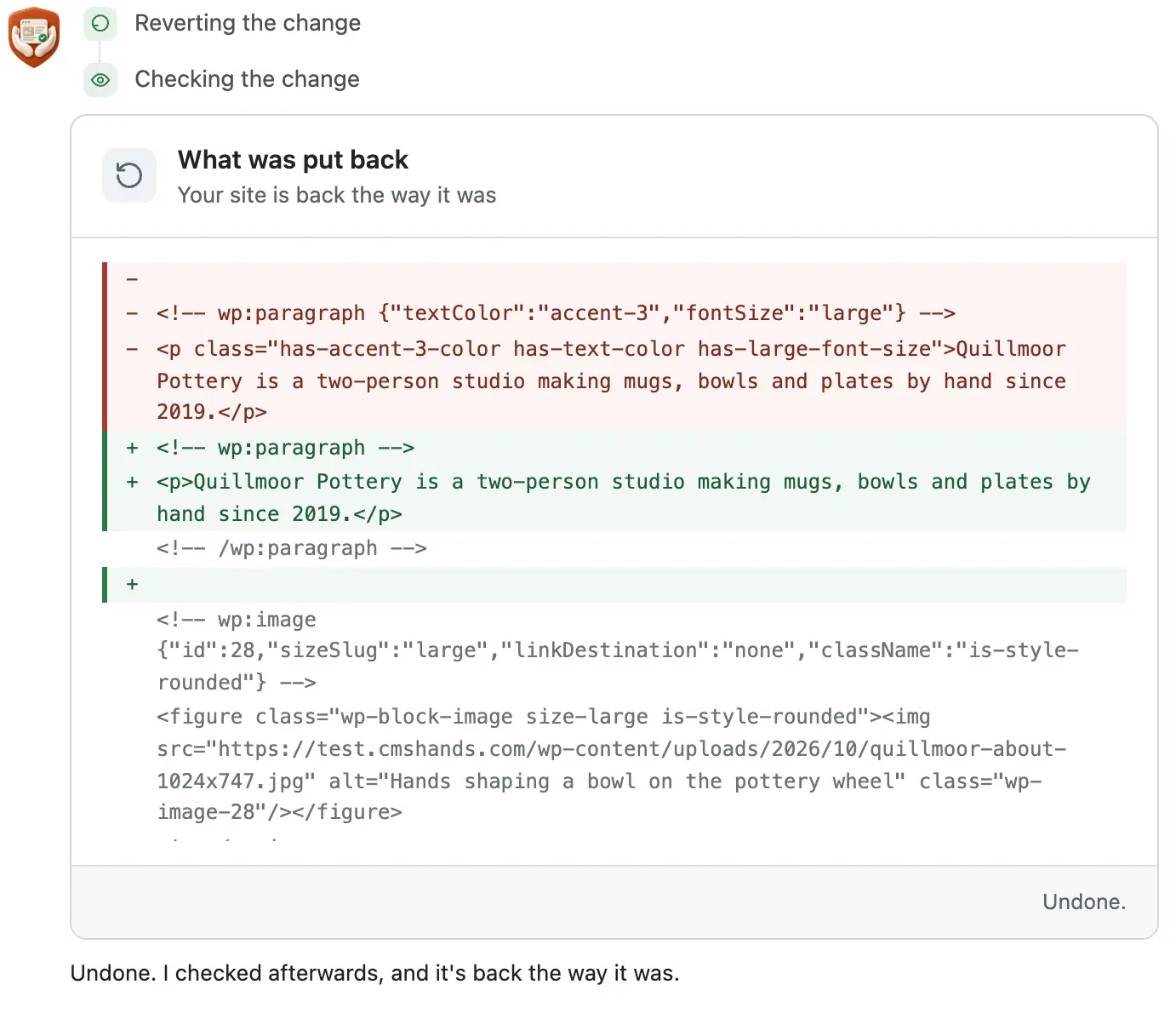Click the figure wp-block-image markup line

[614, 764]
